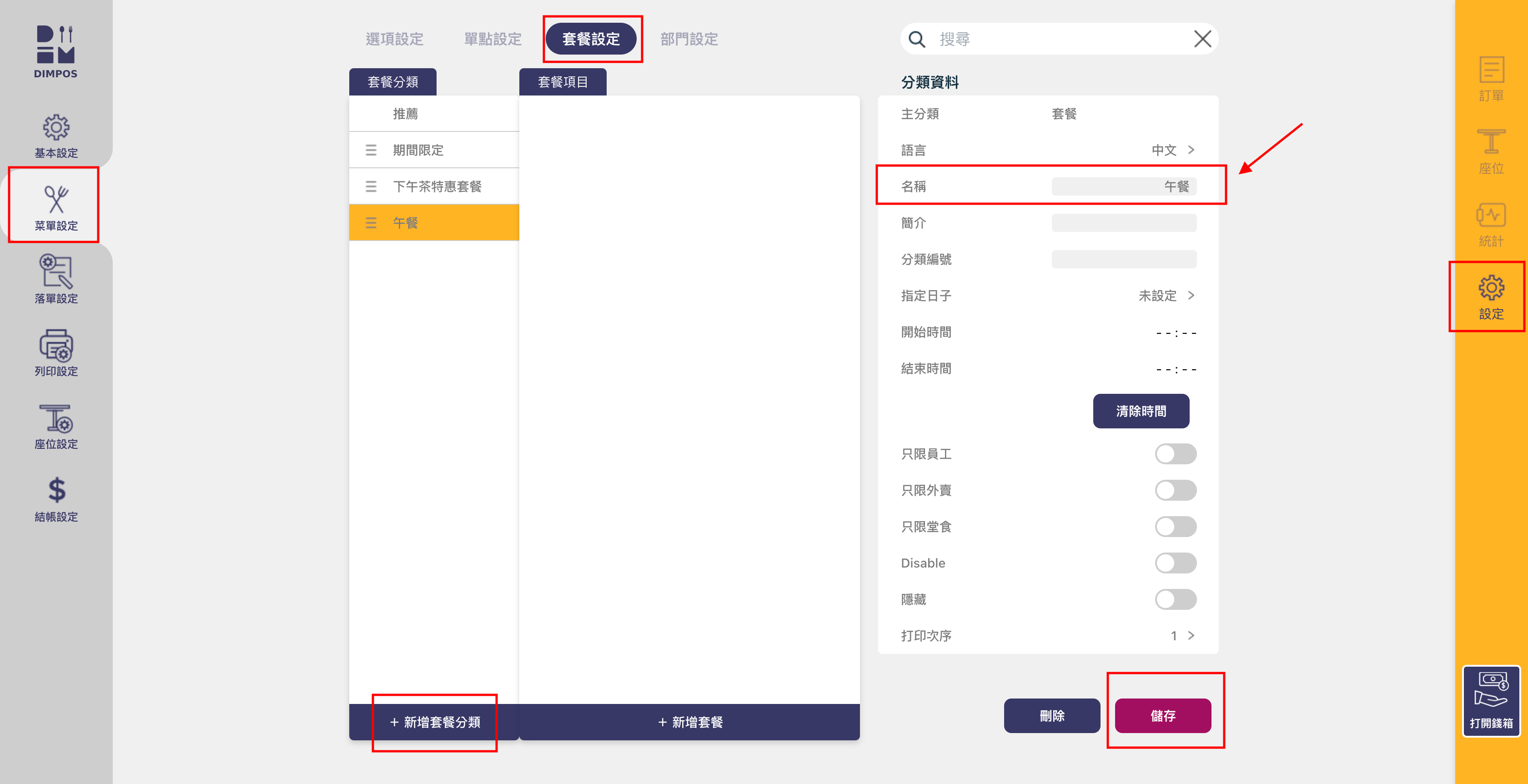Switch to 部門設定 tab
The image size is (1528, 784).
[689, 39]
